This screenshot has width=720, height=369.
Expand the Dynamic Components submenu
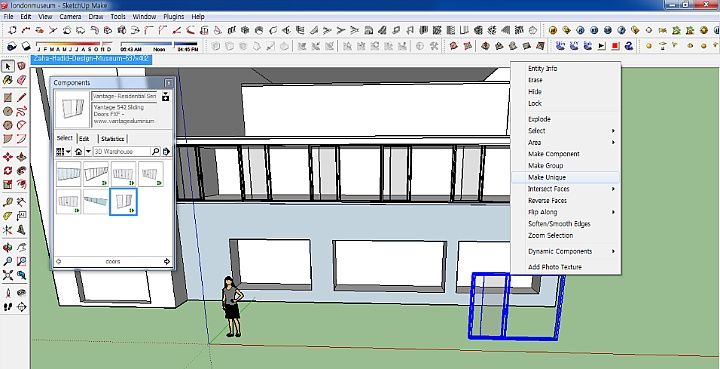566,252
